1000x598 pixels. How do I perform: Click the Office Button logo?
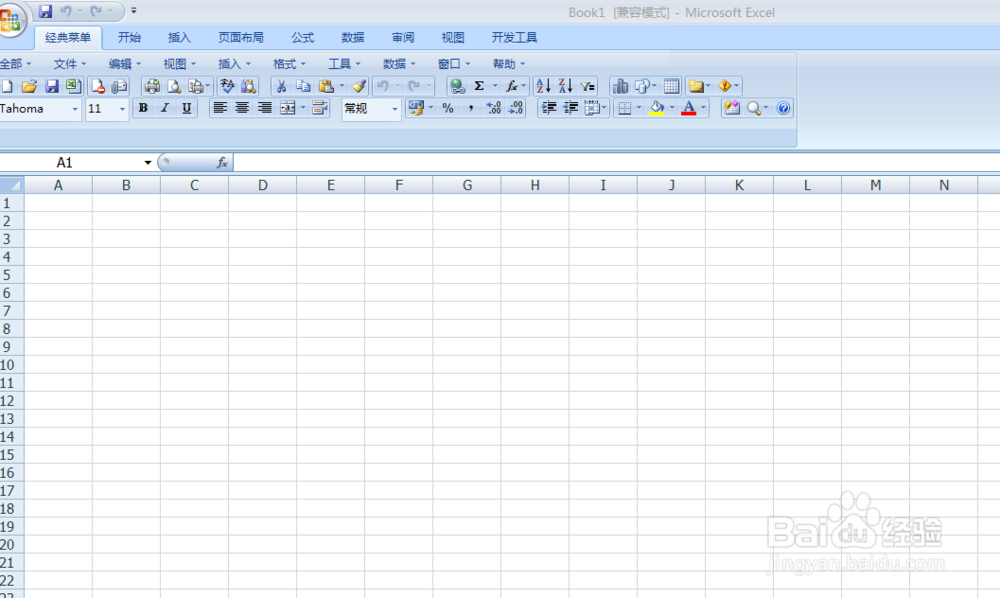click(11, 20)
